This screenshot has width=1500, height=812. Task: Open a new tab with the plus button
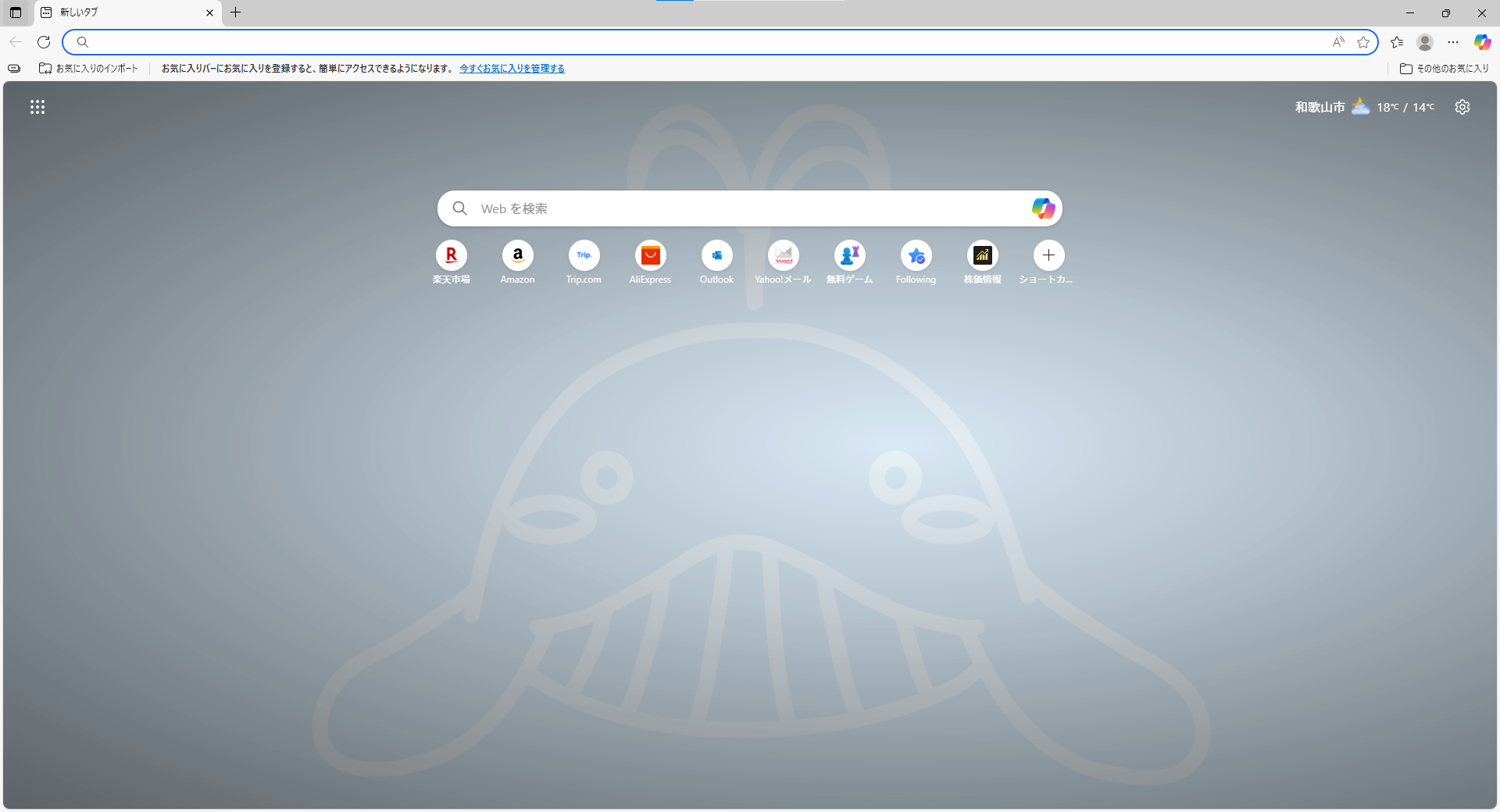235,12
